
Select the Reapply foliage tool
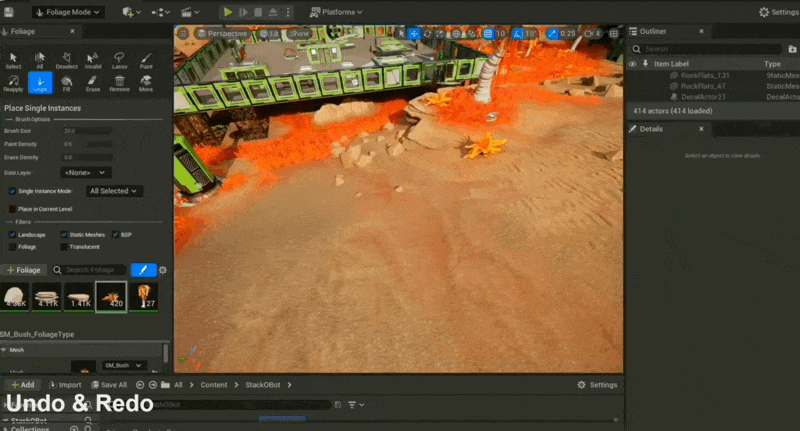point(13,82)
